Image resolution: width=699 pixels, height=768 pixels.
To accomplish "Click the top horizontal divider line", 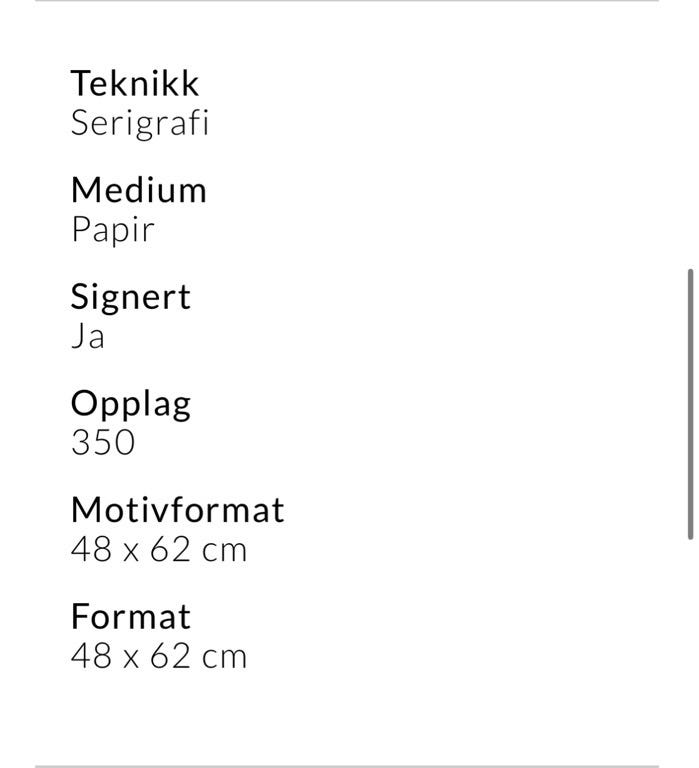I will 346,1.
